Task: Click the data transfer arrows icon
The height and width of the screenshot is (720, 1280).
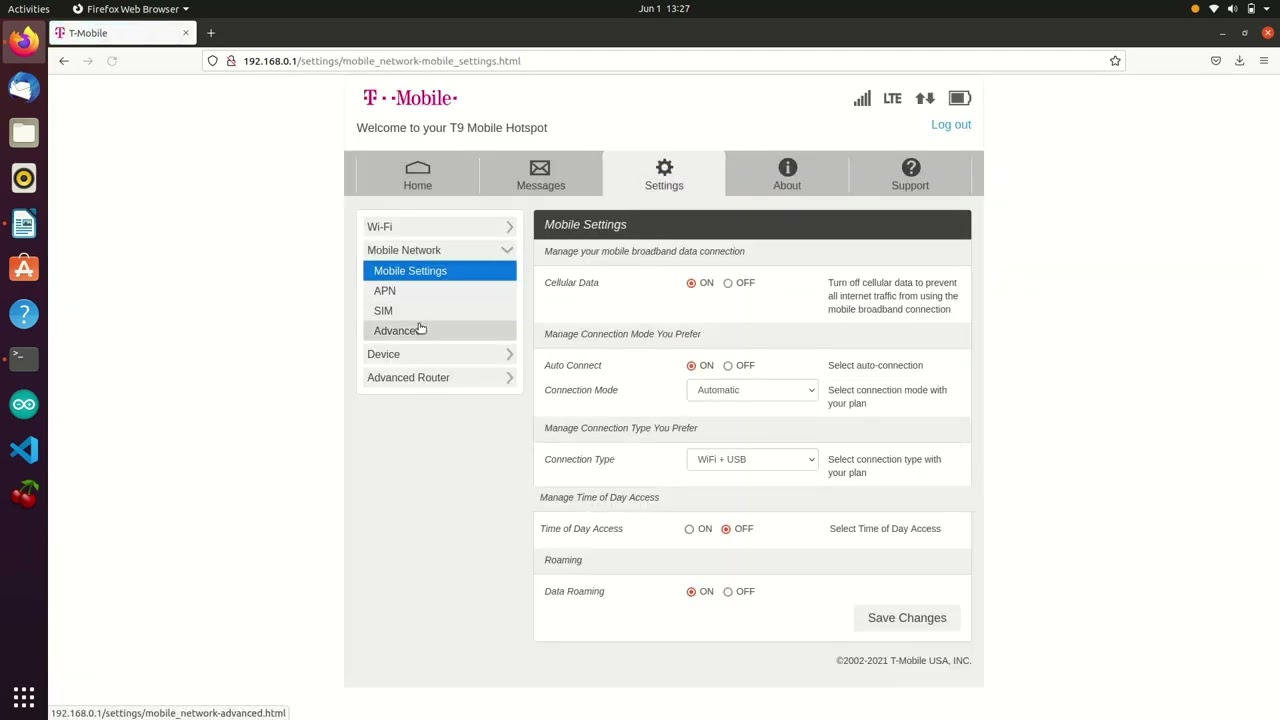Action: 925,98
